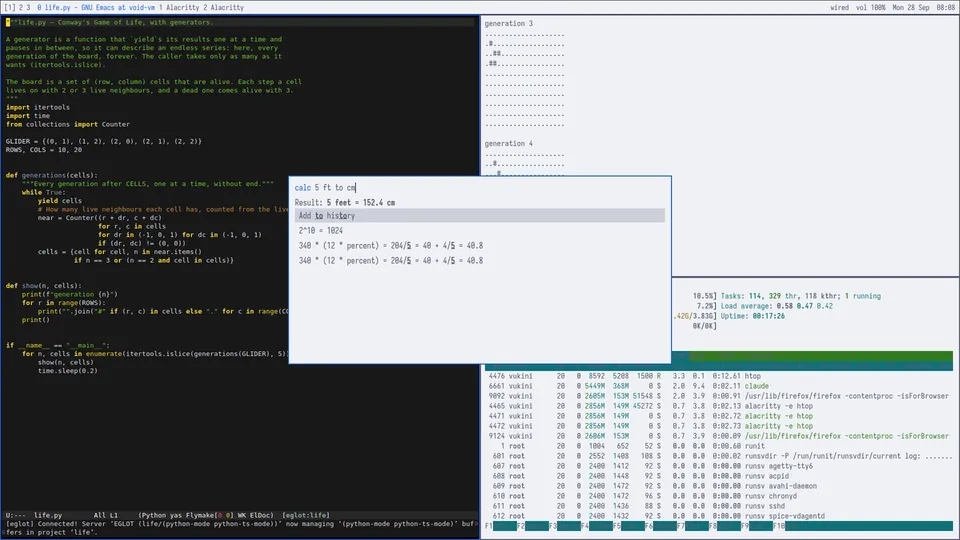The image size is (960, 540).
Task: Click the '[eglot:life]' mode line indicator
Action: [306, 516]
